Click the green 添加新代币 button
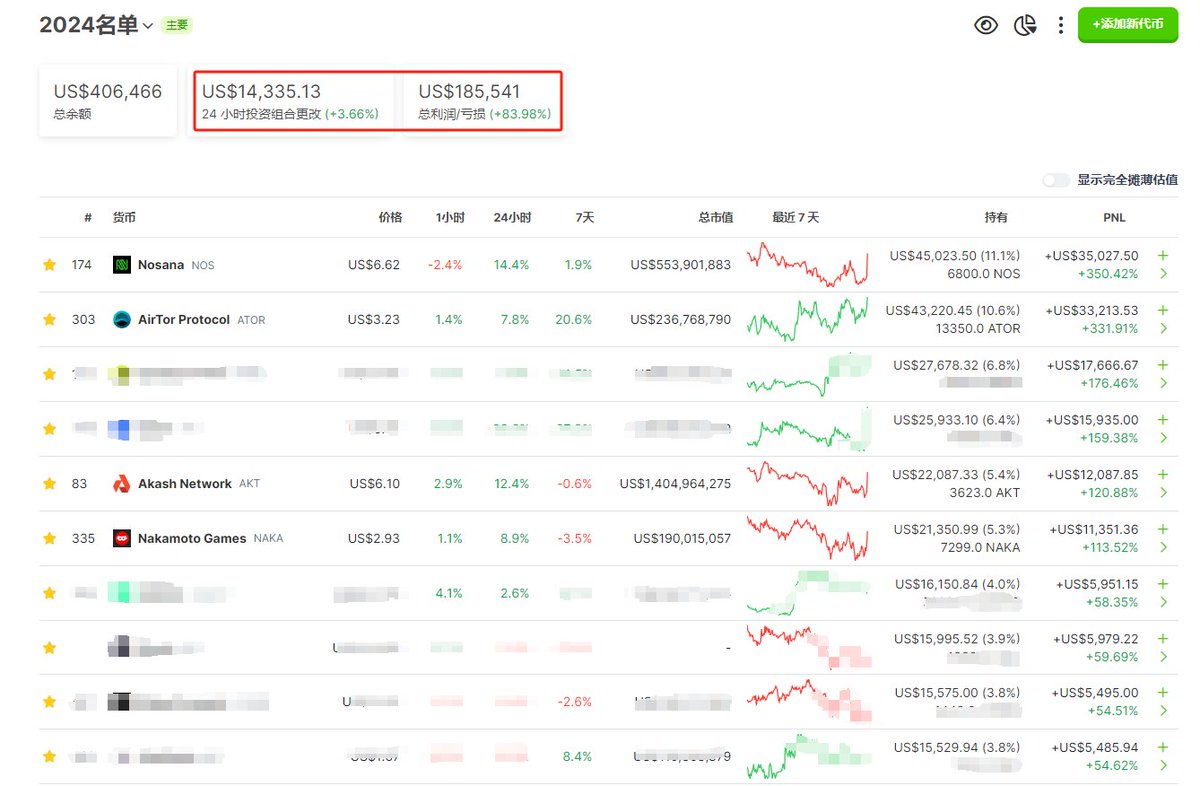 click(x=1127, y=24)
